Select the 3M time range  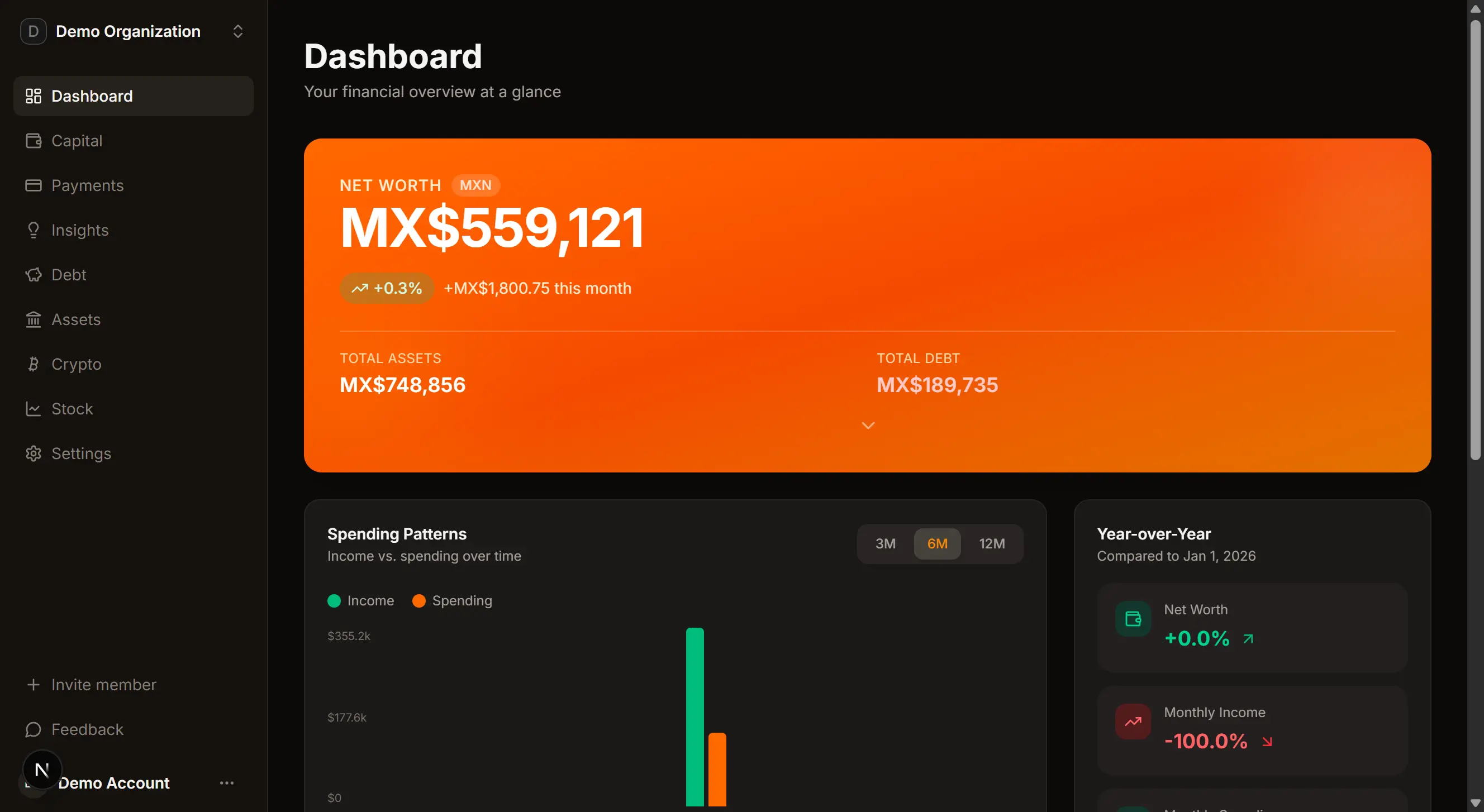point(885,543)
